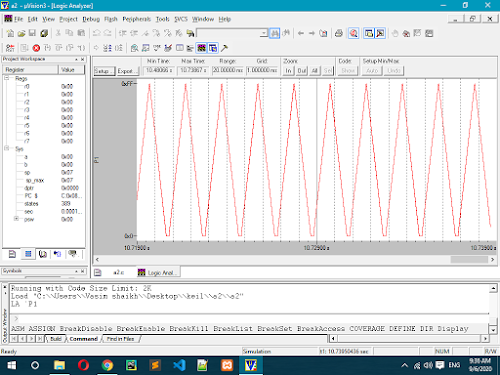The height and width of the screenshot is (375, 500).
Task: Collapse the Regs tree node
Action: pos(7,78)
